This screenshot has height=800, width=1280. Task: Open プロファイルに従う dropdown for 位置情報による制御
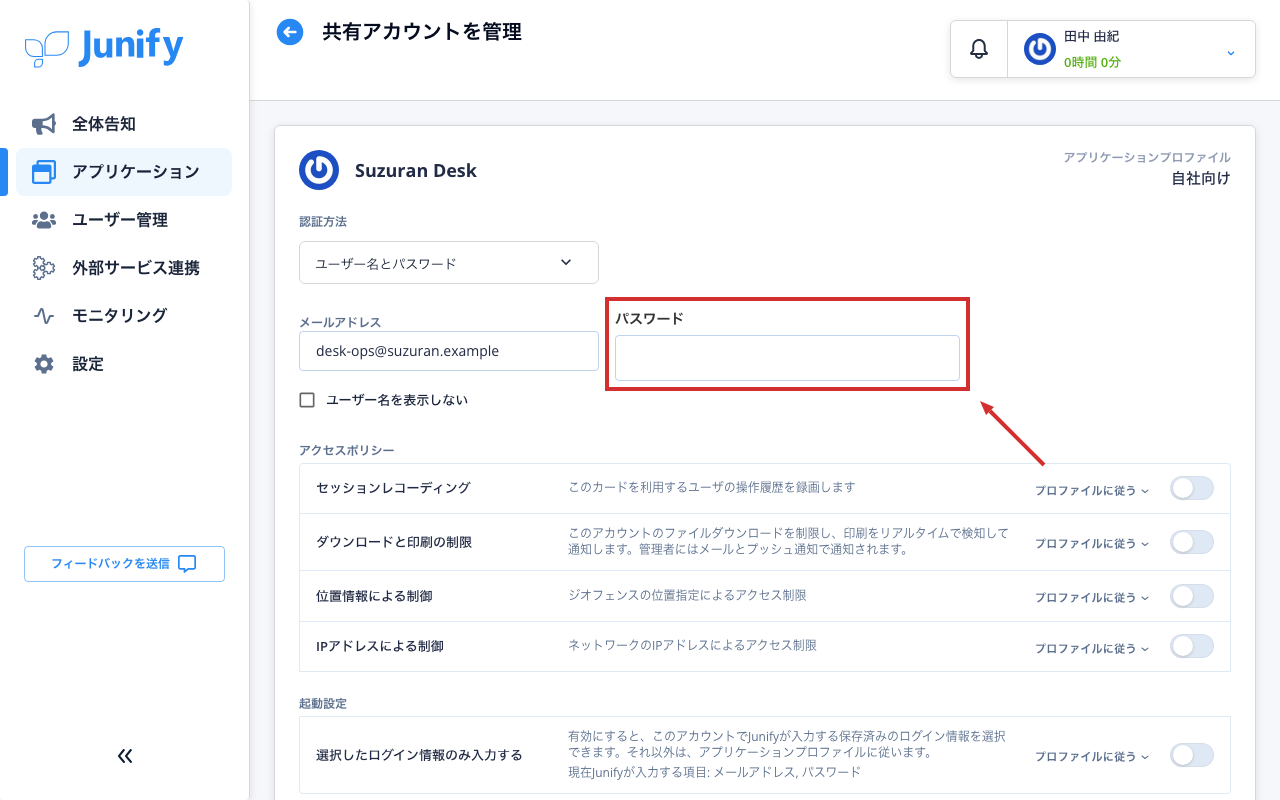tap(1092, 596)
